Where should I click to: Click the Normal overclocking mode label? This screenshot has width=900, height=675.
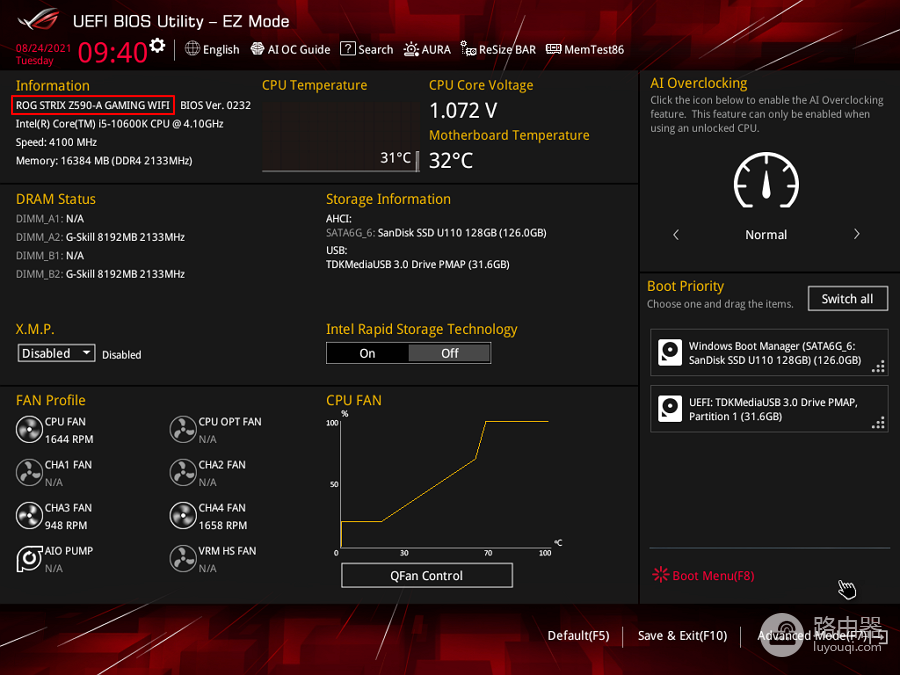point(766,234)
